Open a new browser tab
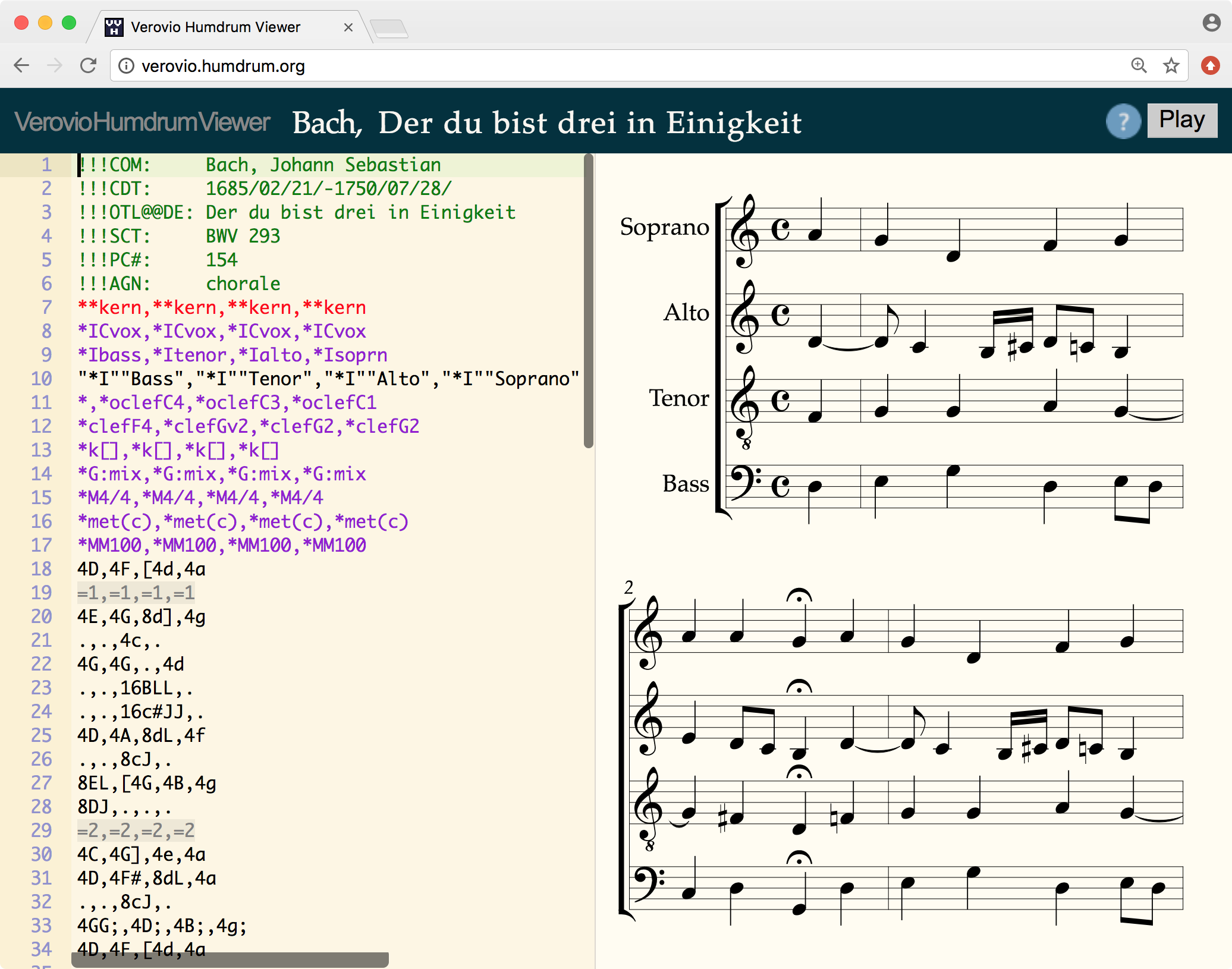 click(389, 28)
